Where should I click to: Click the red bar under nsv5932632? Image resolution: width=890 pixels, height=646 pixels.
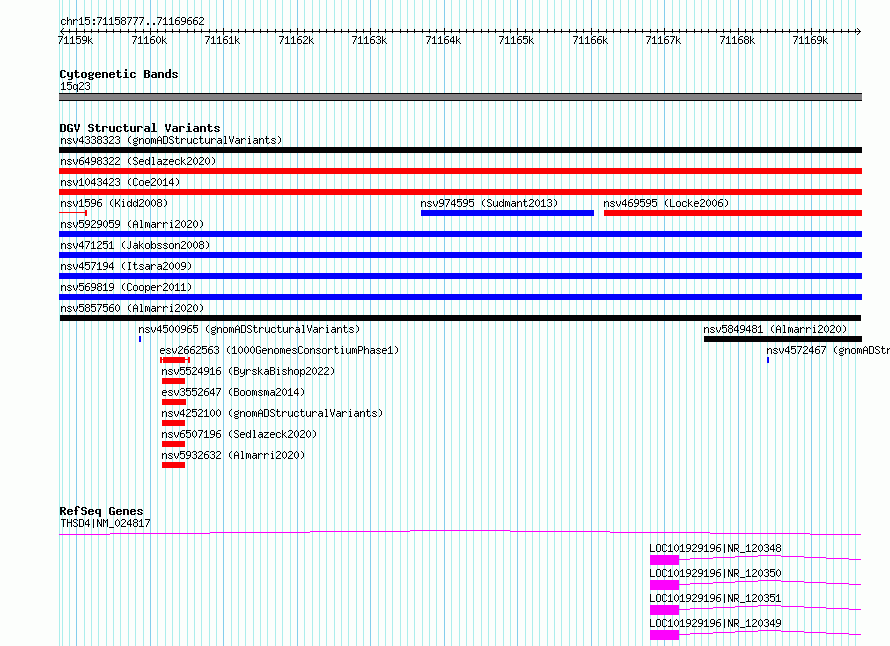point(174,465)
